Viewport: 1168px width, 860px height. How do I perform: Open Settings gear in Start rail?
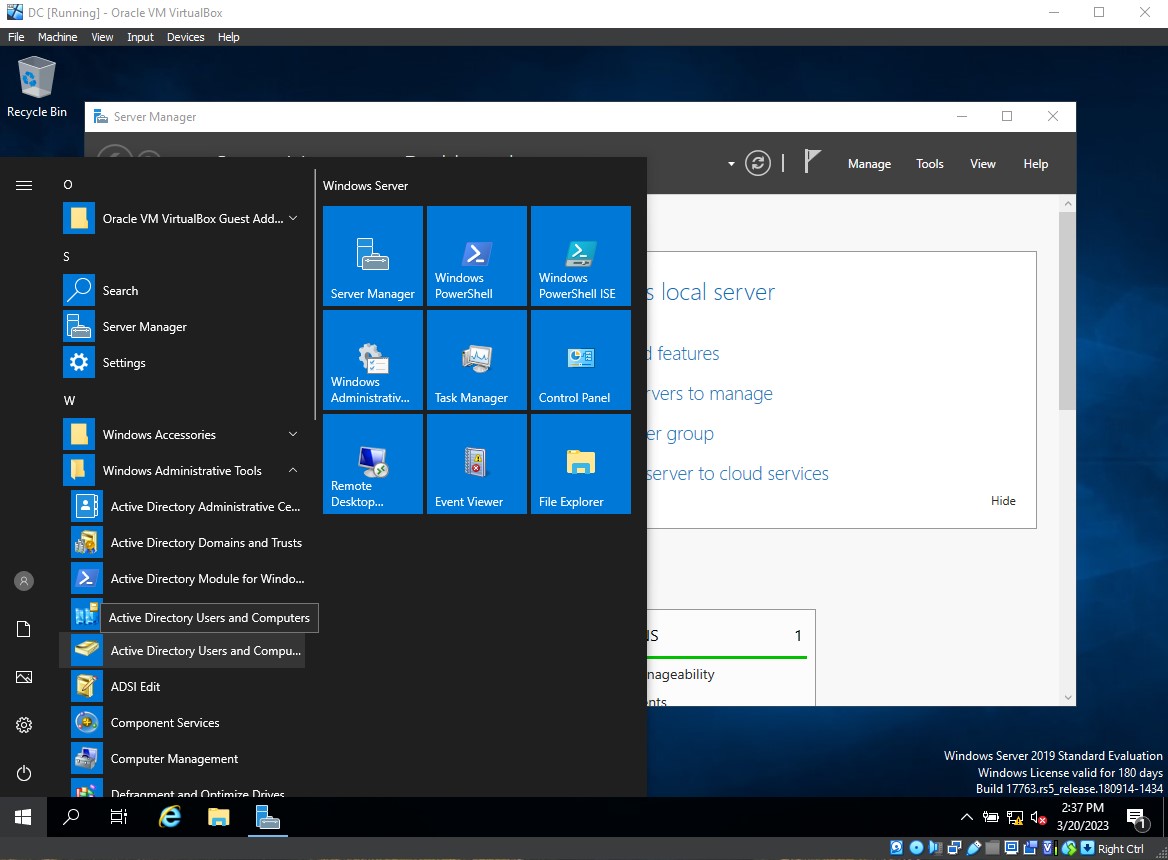point(24,725)
